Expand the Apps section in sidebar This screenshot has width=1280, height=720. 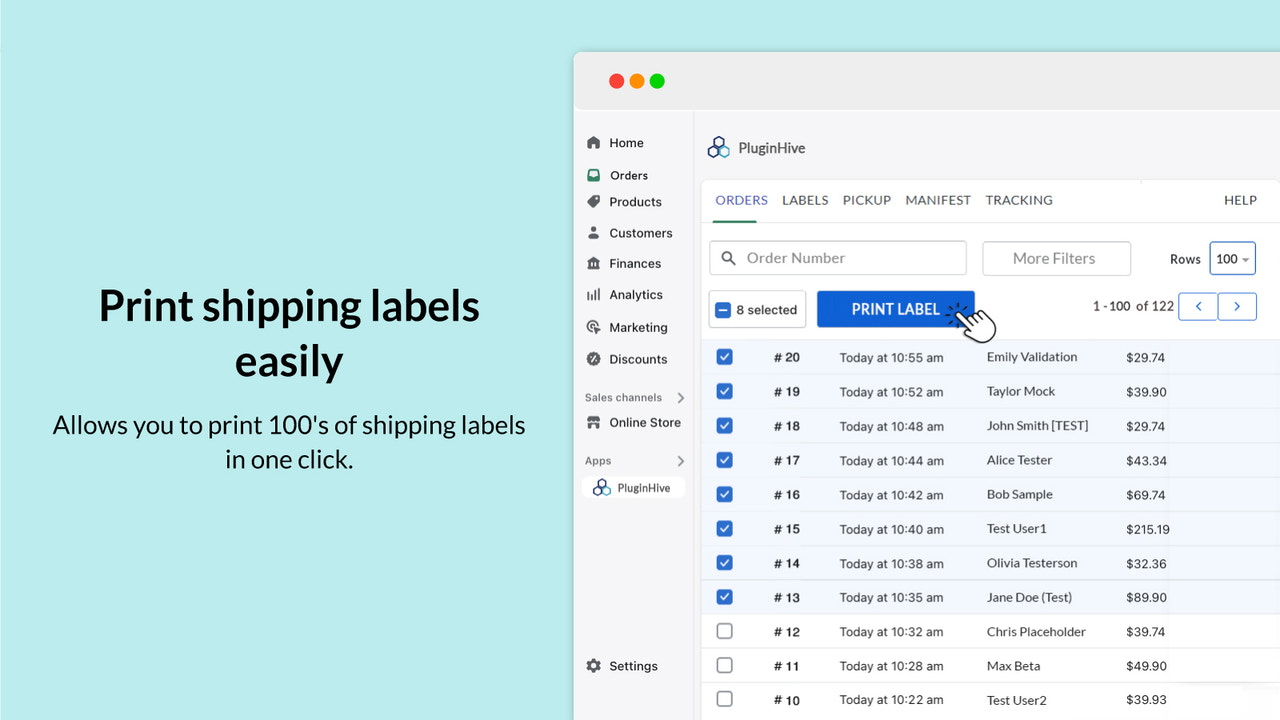[681, 460]
